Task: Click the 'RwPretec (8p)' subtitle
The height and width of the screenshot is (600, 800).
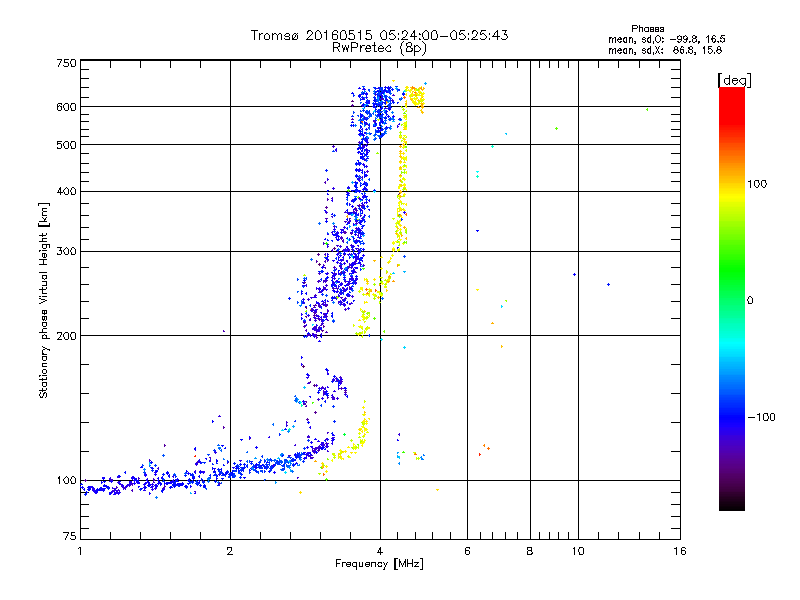Action: tap(379, 48)
